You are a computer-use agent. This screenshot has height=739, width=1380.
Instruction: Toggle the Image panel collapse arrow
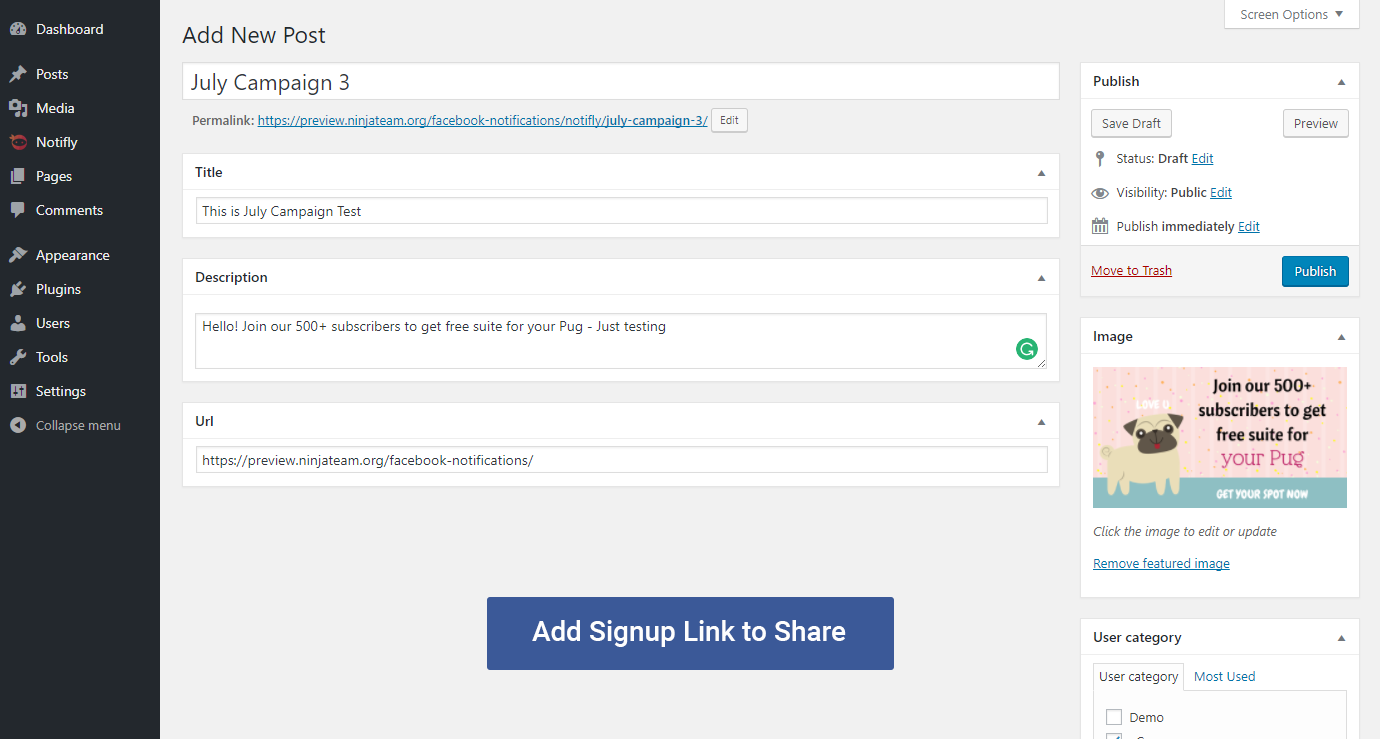pos(1341,337)
